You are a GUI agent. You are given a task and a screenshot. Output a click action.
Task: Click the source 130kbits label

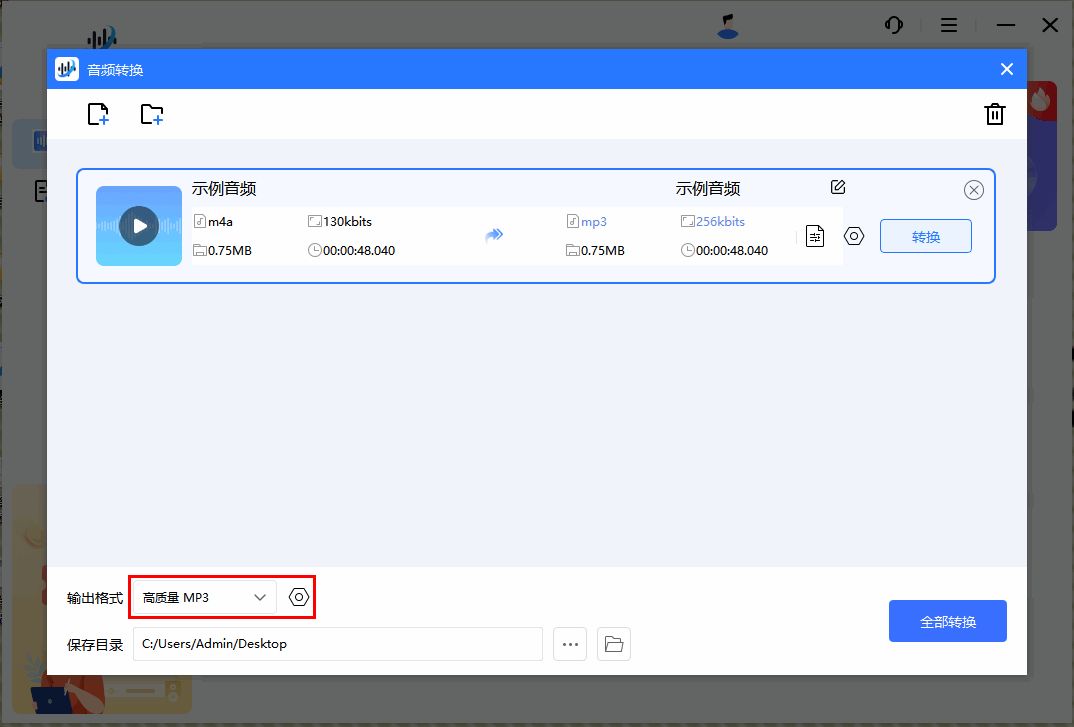click(347, 221)
